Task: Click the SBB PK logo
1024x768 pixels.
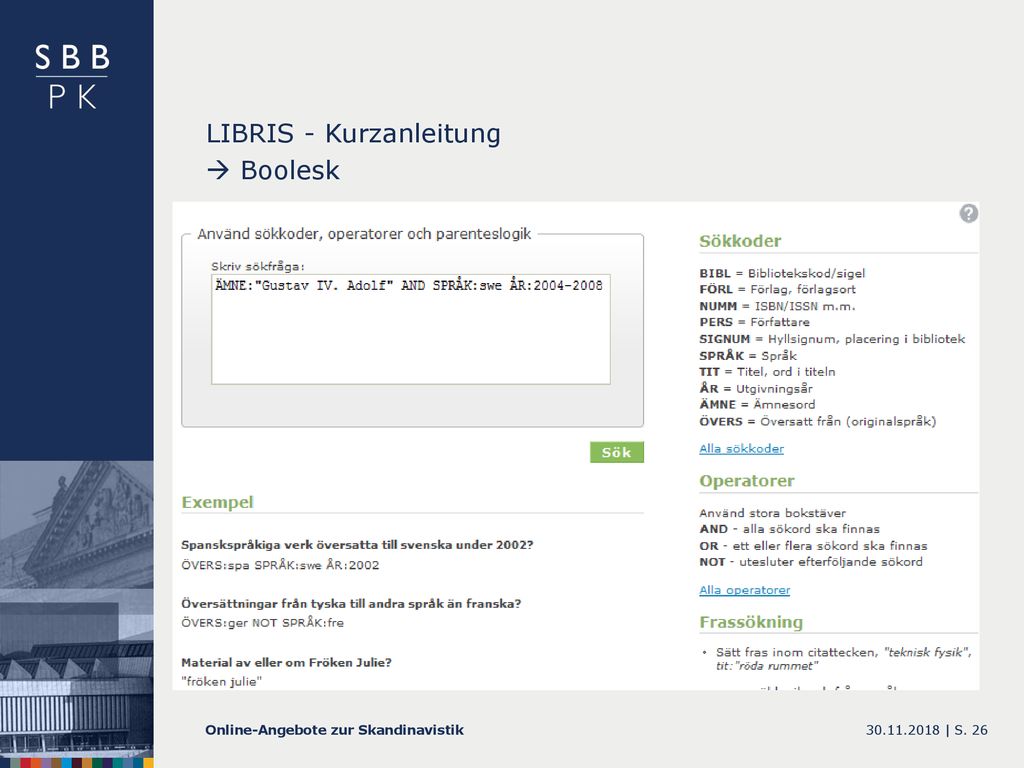Action: pos(72,76)
